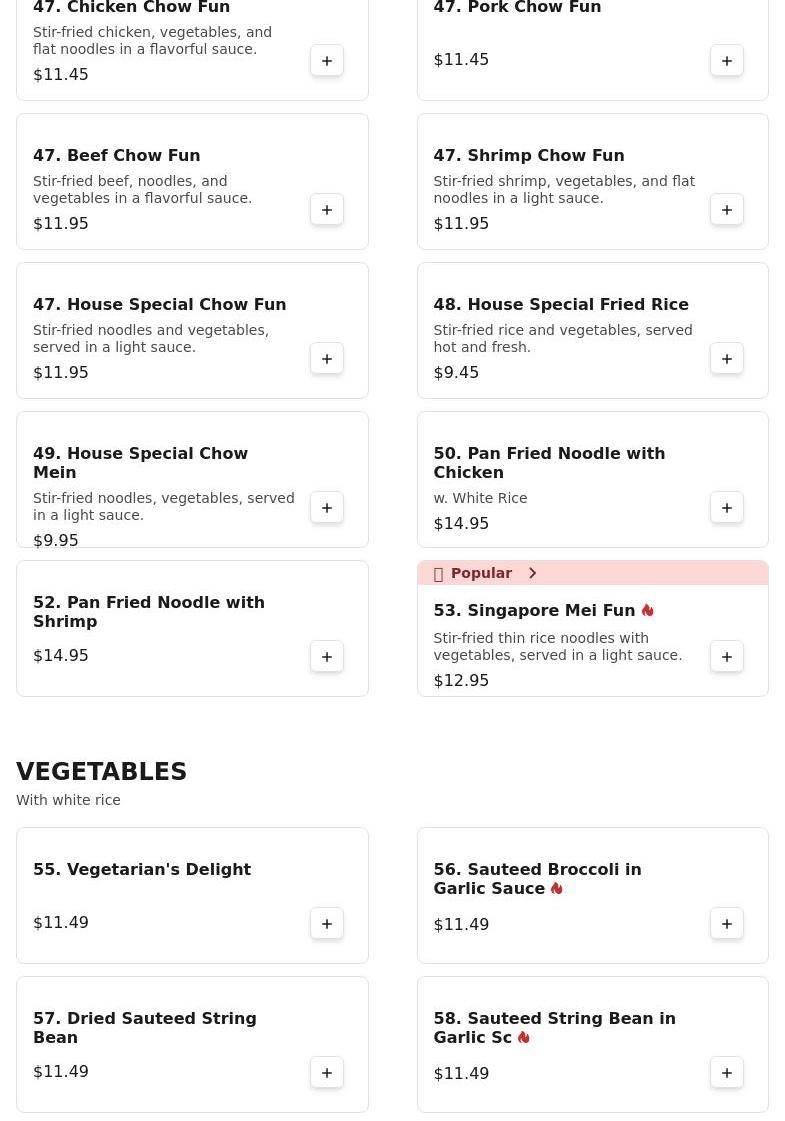Add Pork Chow Fun to order

(727, 61)
